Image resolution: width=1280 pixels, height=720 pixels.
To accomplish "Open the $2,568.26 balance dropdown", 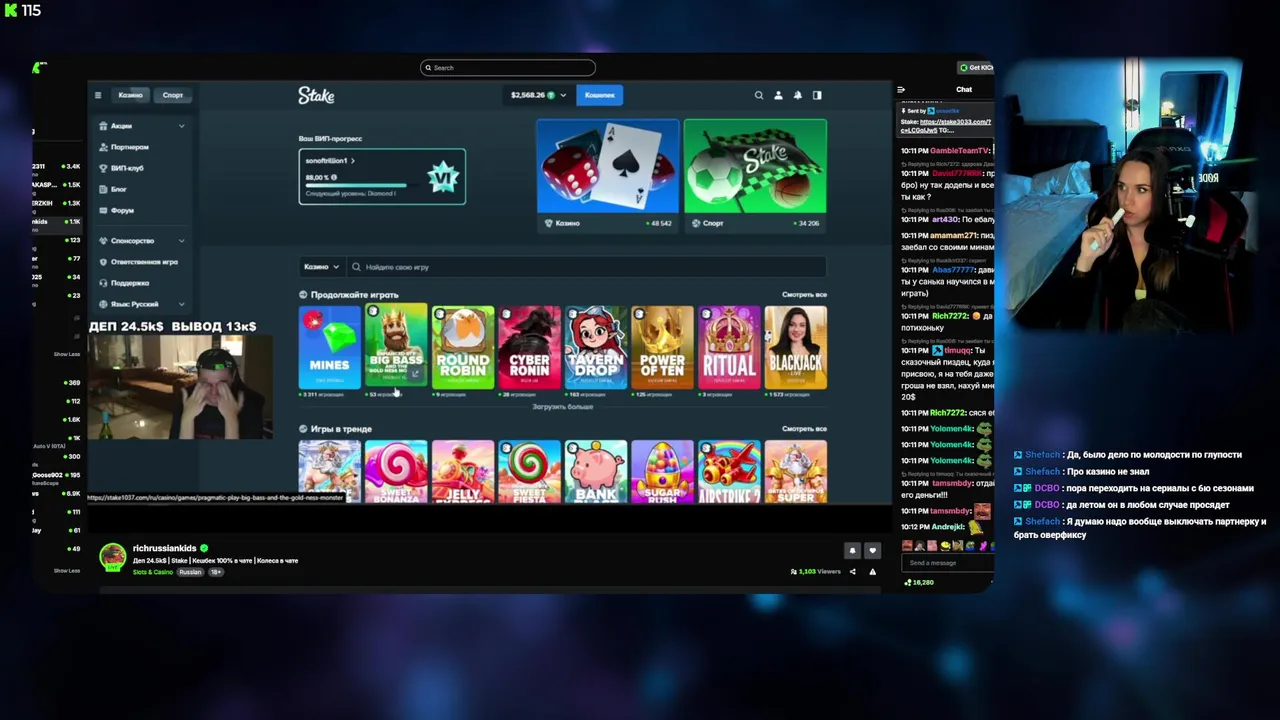I will (x=538, y=95).
